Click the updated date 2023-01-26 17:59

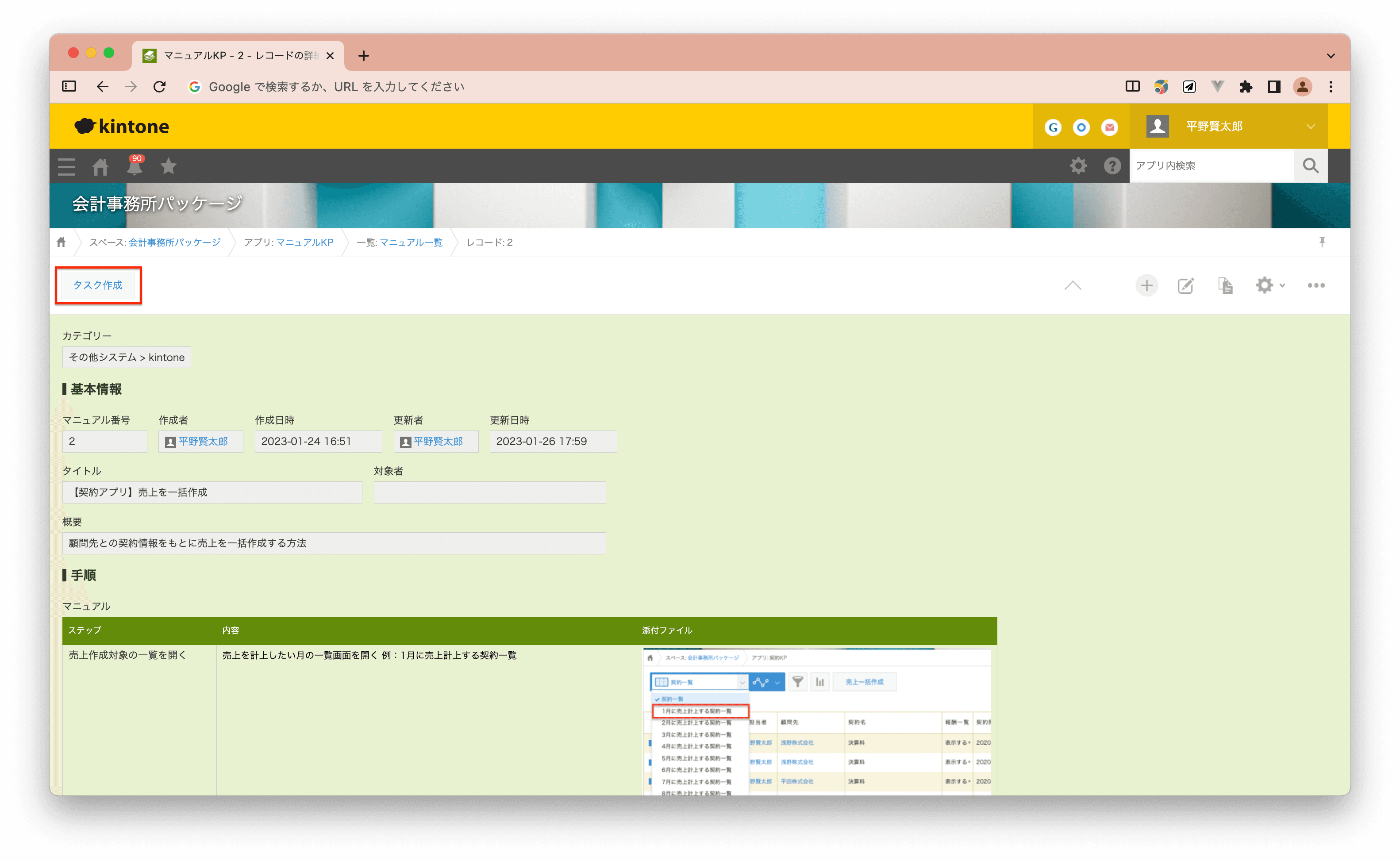point(553,441)
